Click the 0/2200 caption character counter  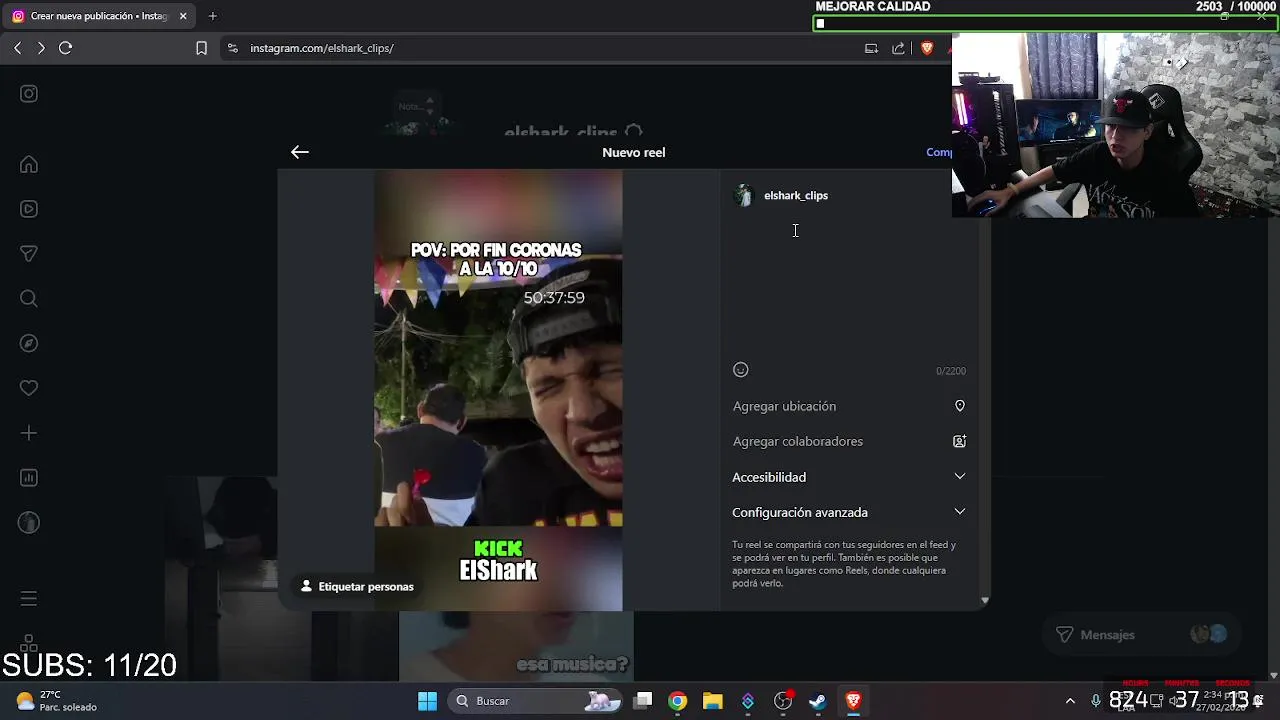(951, 371)
